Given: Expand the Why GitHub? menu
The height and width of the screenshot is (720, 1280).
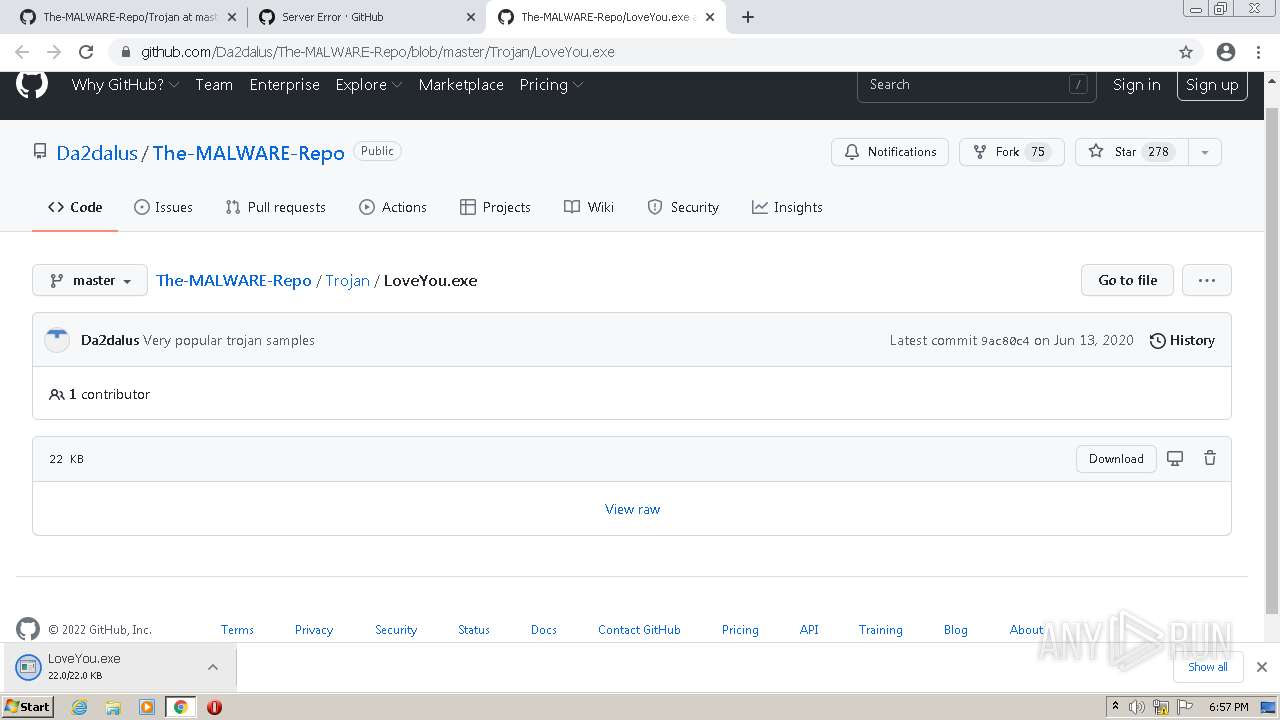Looking at the screenshot, I should [x=125, y=85].
